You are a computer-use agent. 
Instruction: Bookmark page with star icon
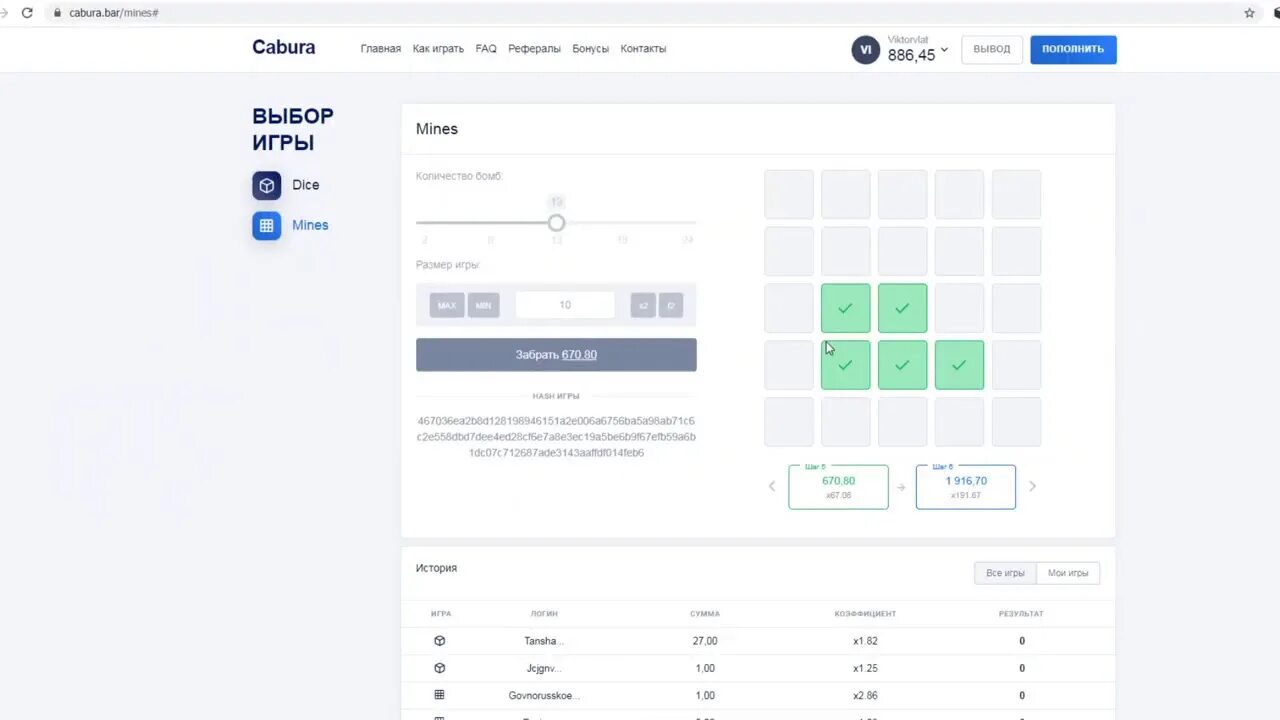pyautogui.click(x=1249, y=13)
